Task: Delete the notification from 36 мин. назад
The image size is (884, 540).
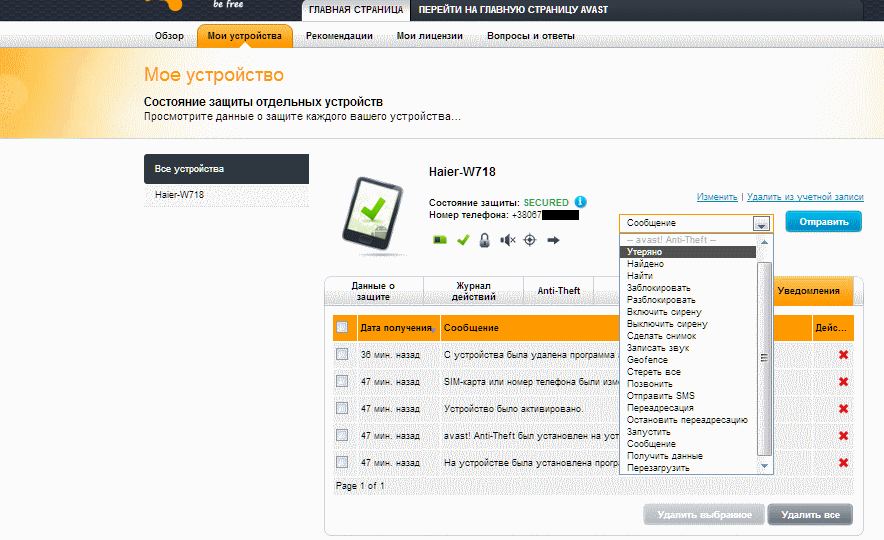Action: tap(843, 355)
